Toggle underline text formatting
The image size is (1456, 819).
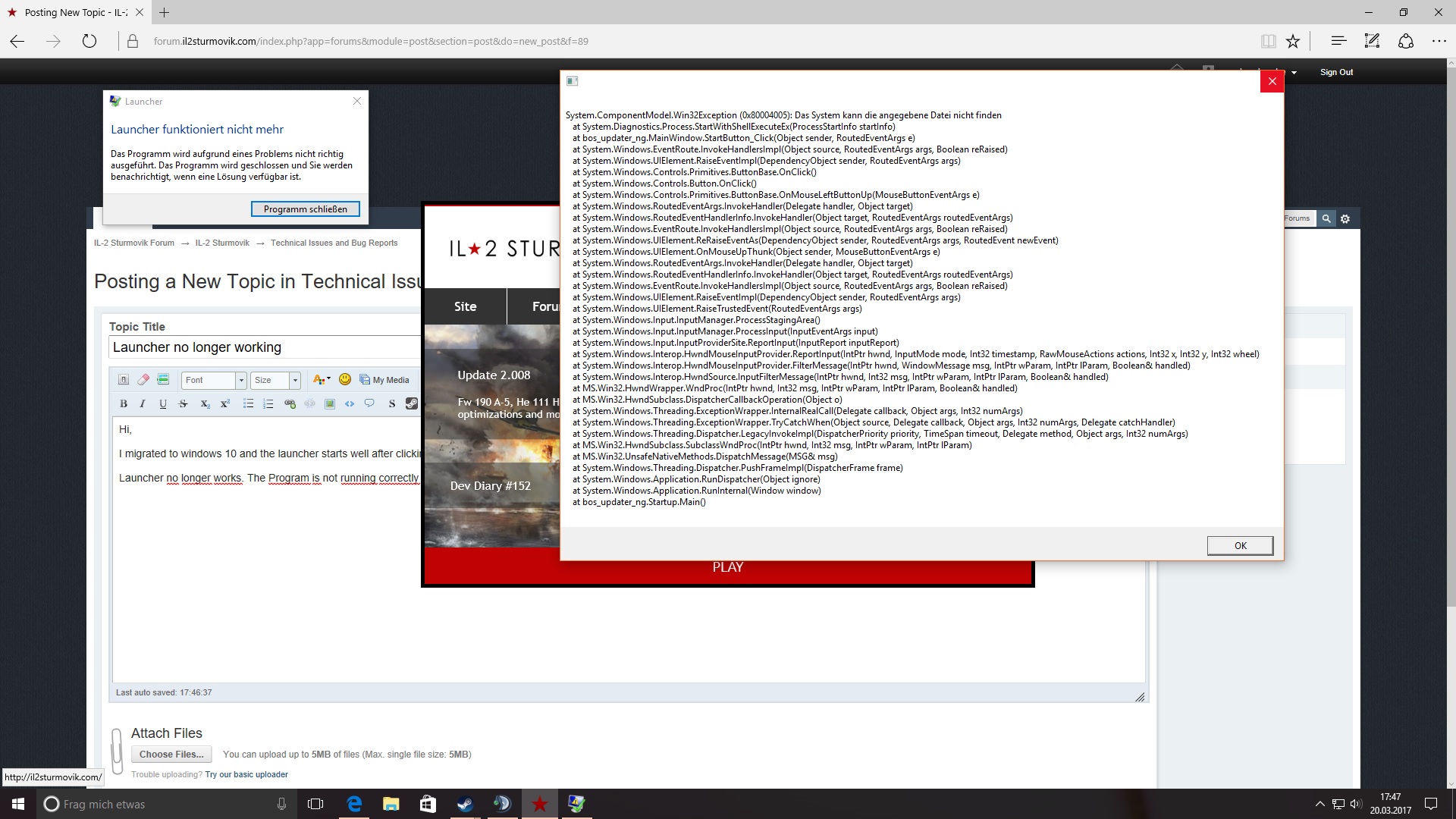tap(163, 404)
